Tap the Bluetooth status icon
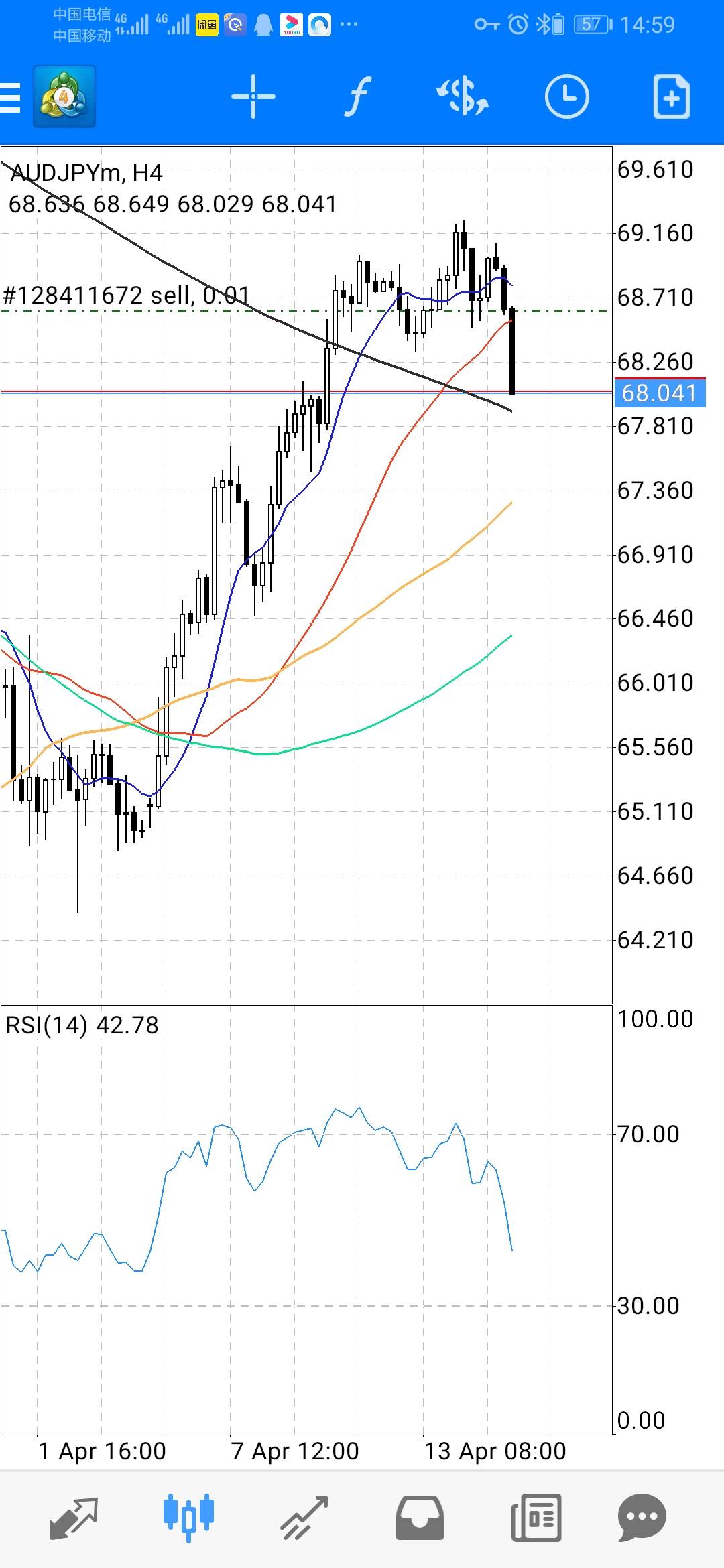The width and height of the screenshot is (724, 1568). pos(543,25)
